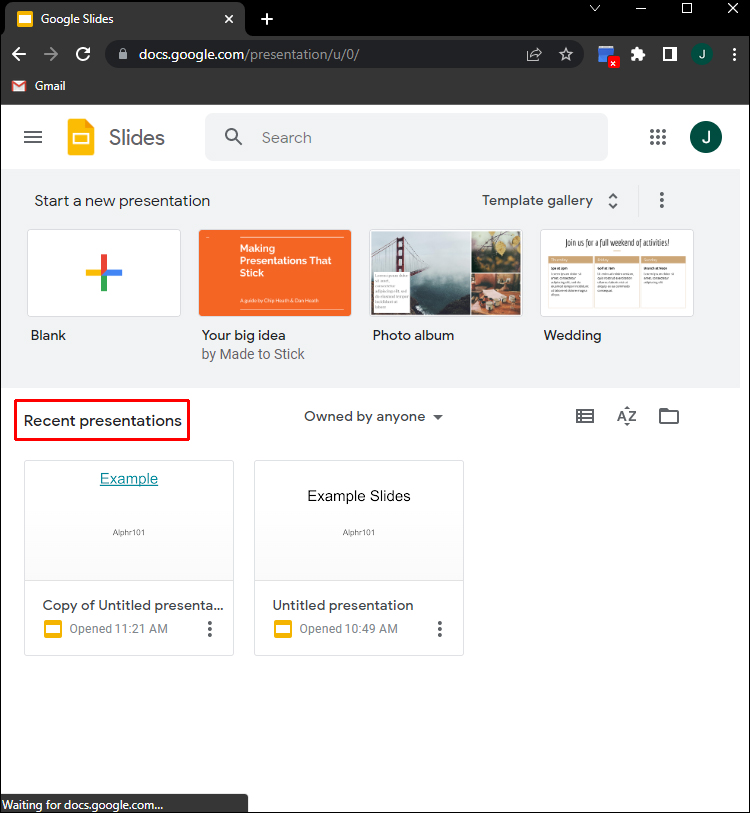Viewport: 750px width, 813px height.
Task: Open file picker folder icon
Action: [669, 416]
